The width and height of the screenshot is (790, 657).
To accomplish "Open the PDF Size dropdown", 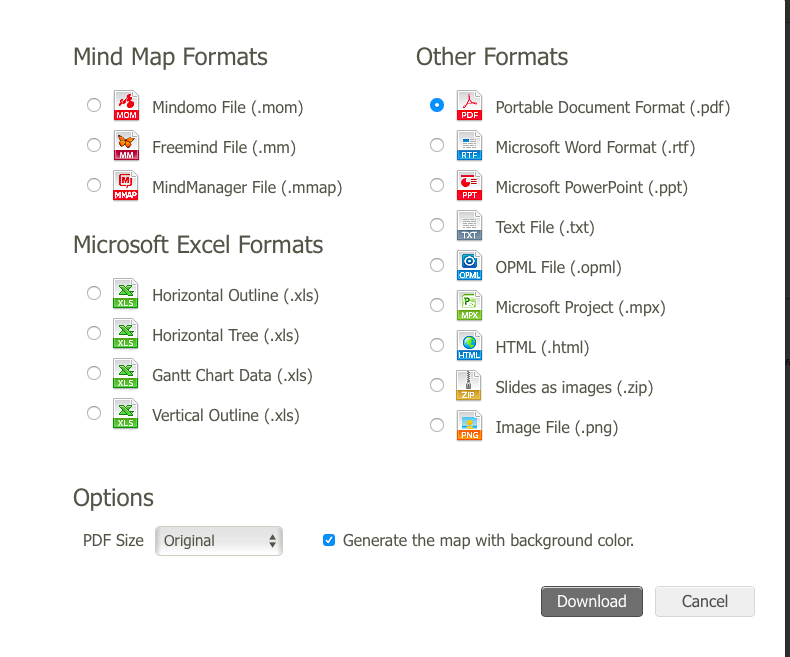I will [x=219, y=541].
